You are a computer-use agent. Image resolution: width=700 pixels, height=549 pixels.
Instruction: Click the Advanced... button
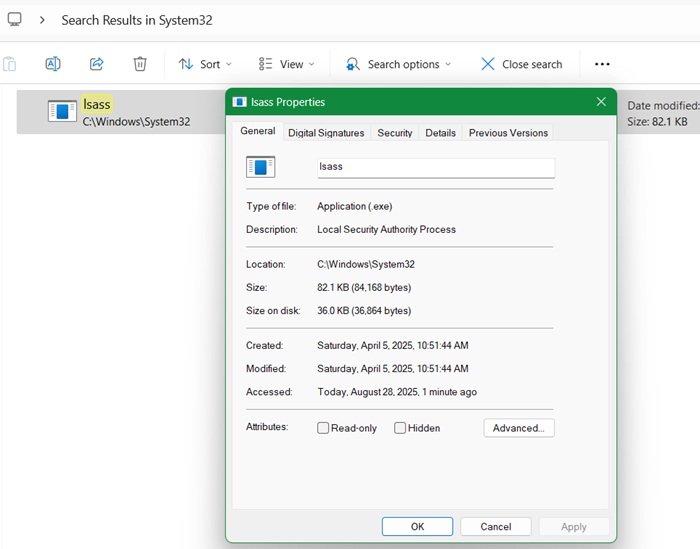[x=519, y=428]
